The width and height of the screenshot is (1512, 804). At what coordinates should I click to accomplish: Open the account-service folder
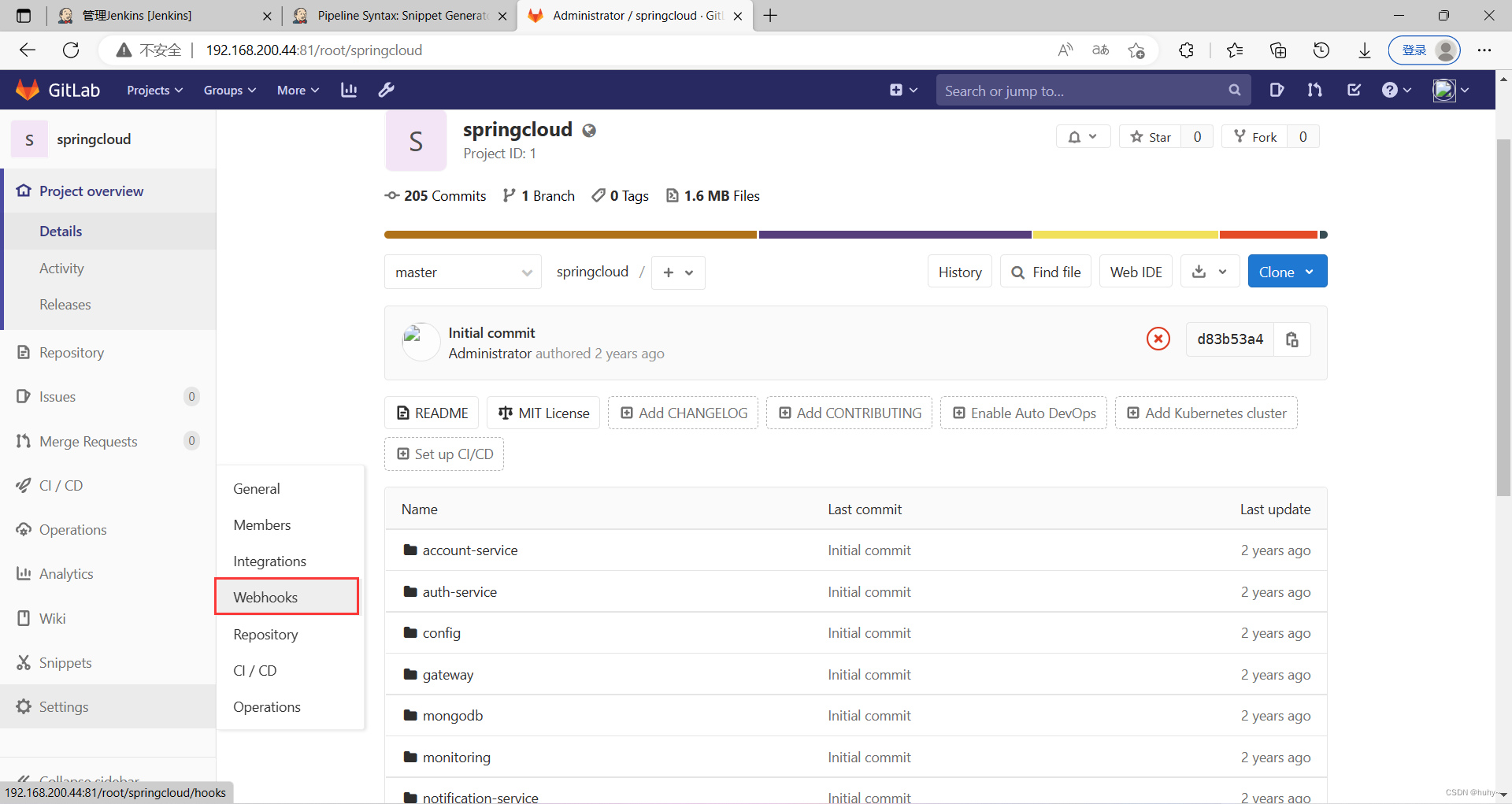[x=470, y=550]
